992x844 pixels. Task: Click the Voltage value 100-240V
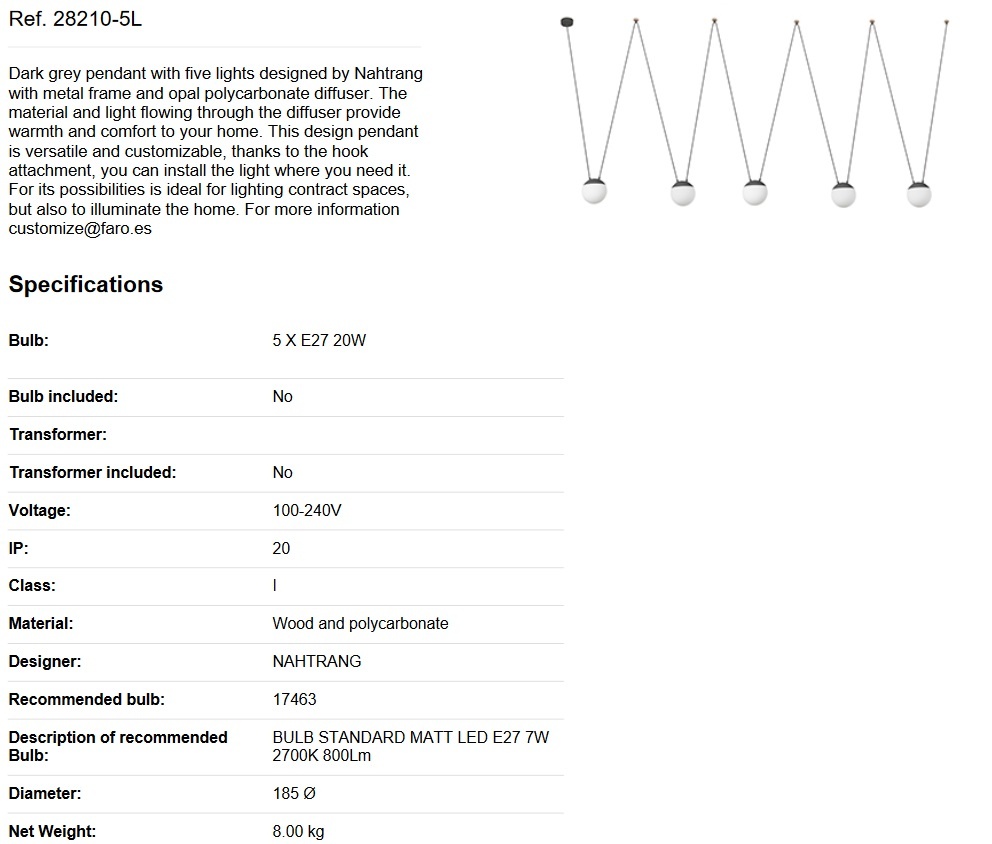tap(307, 510)
